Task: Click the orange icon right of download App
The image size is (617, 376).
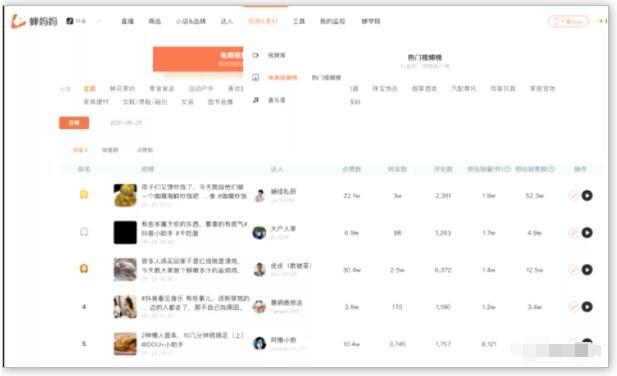Action: click(x=602, y=21)
